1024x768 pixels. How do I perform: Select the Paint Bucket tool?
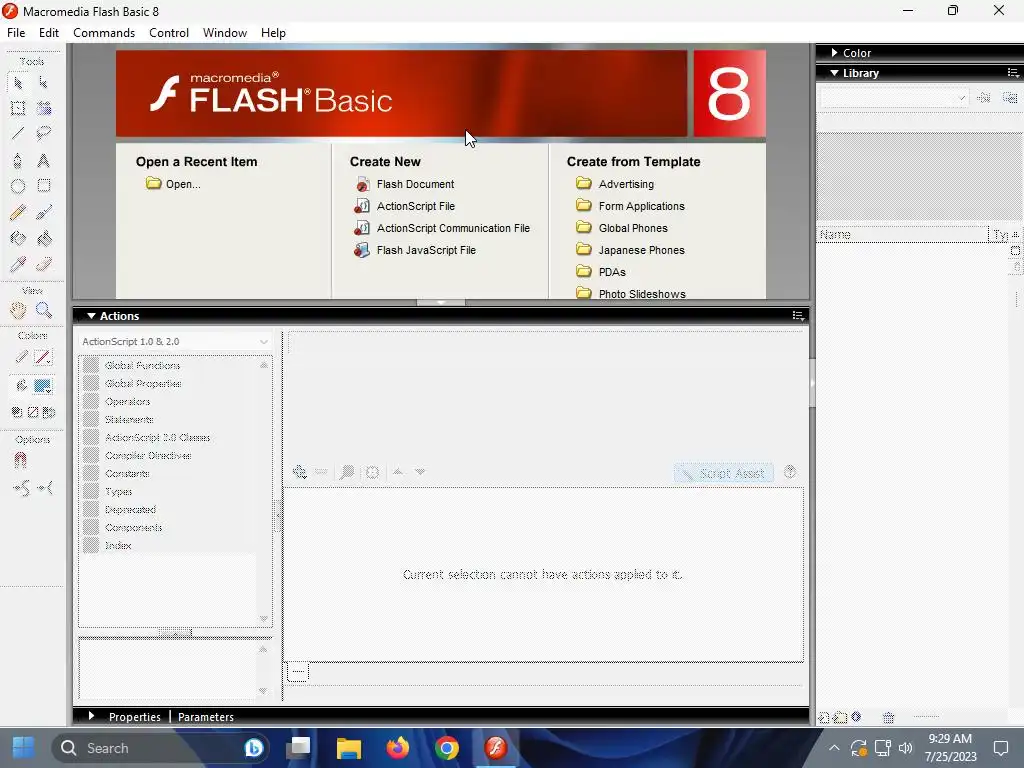pyautogui.click(x=44, y=238)
